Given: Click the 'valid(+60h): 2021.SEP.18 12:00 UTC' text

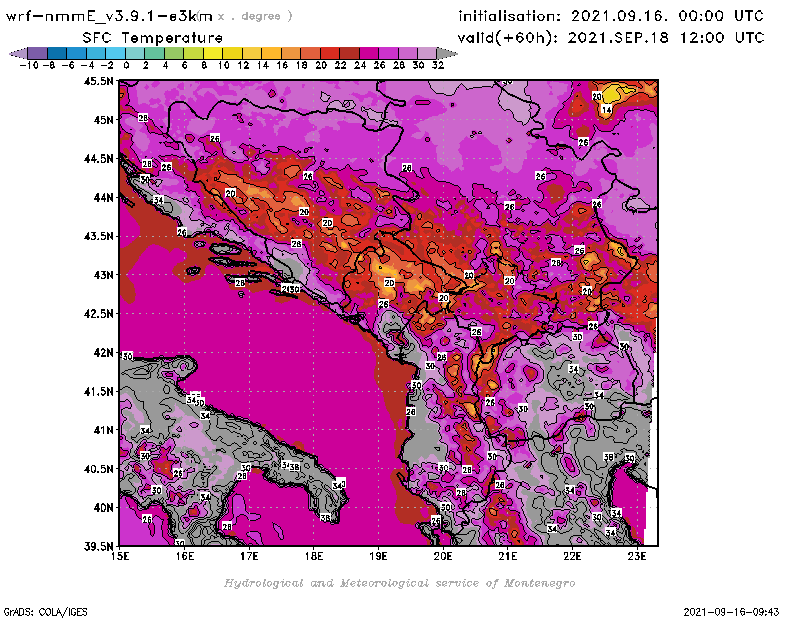Looking at the screenshot, I should pyautogui.click(x=611, y=38).
